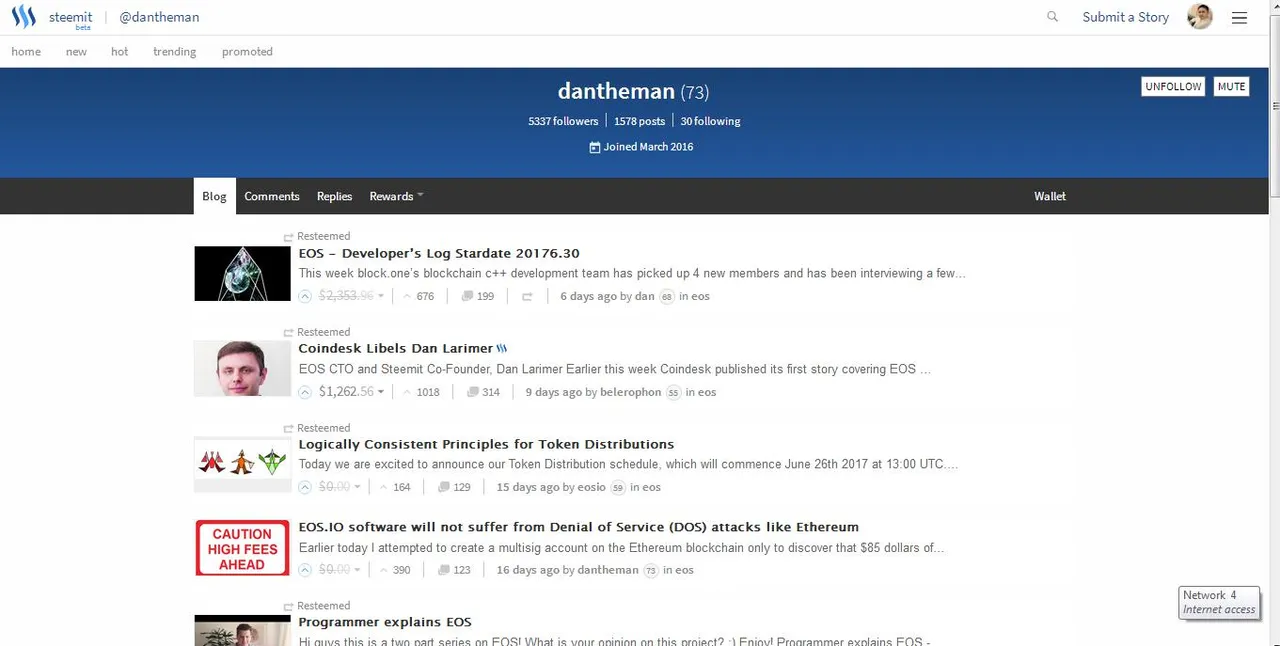Open 123 comments on DOS attacks post
The width and height of the screenshot is (1280, 646).
pyautogui.click(x=454, y=570)
